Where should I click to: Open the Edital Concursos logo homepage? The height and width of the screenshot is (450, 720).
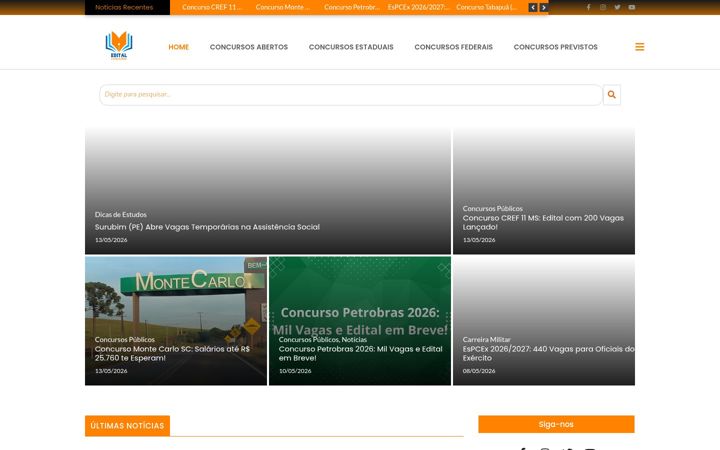119,45
